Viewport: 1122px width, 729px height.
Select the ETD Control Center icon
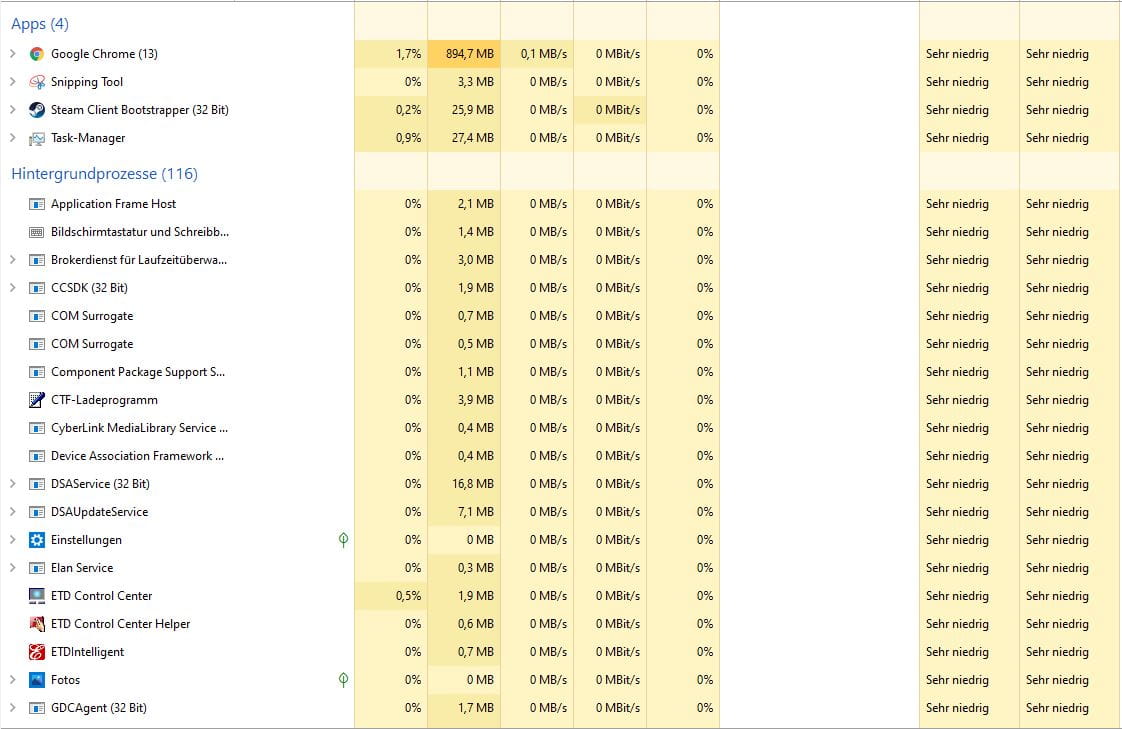(x=37, y=596)
